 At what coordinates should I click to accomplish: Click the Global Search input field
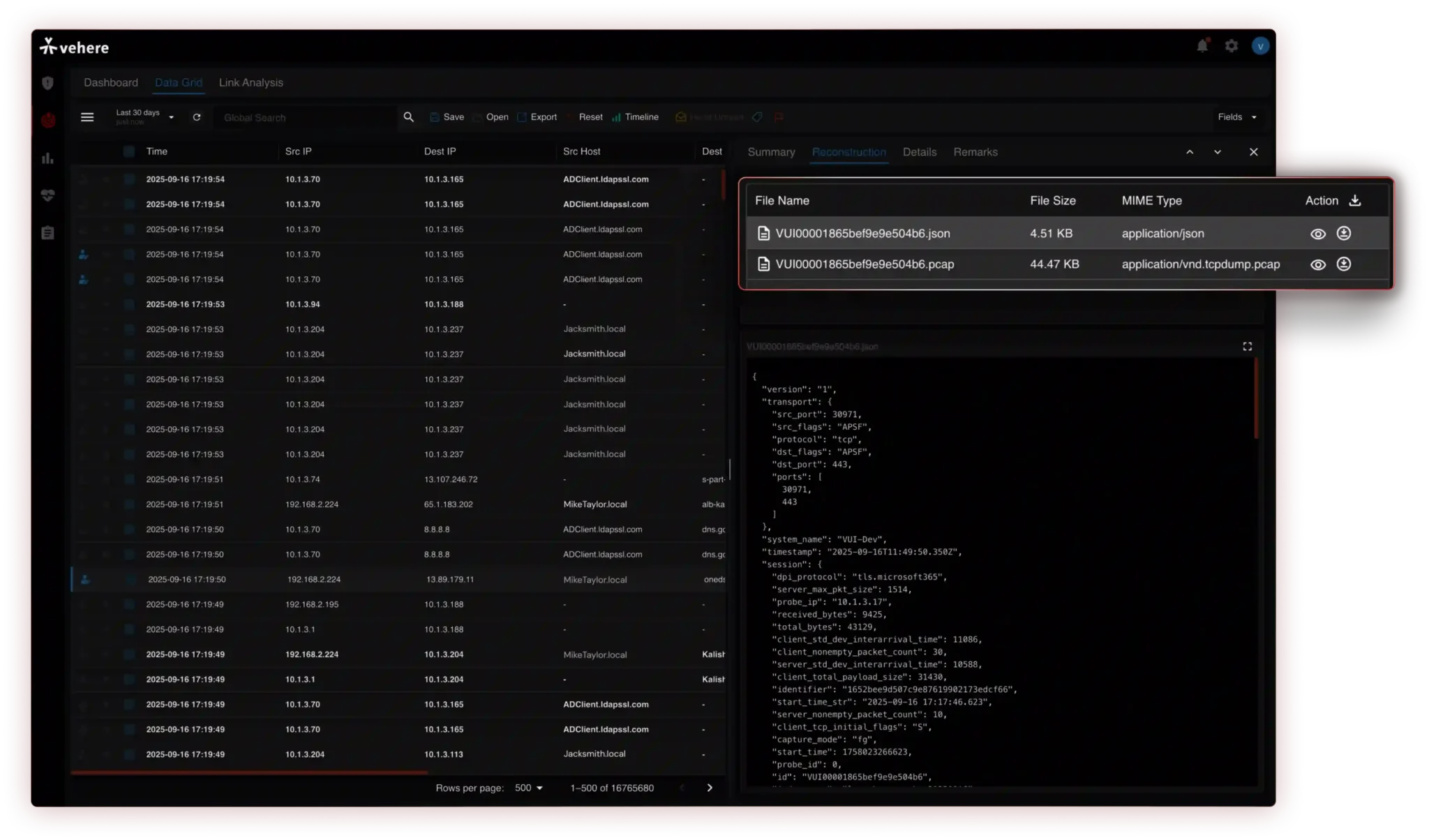304,117
